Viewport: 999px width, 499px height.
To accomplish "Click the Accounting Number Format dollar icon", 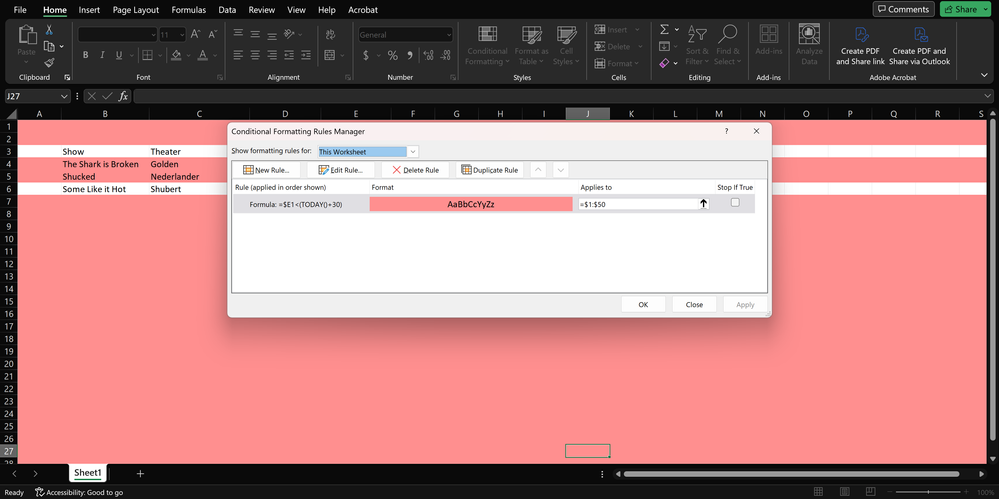I will pos(366,55).
